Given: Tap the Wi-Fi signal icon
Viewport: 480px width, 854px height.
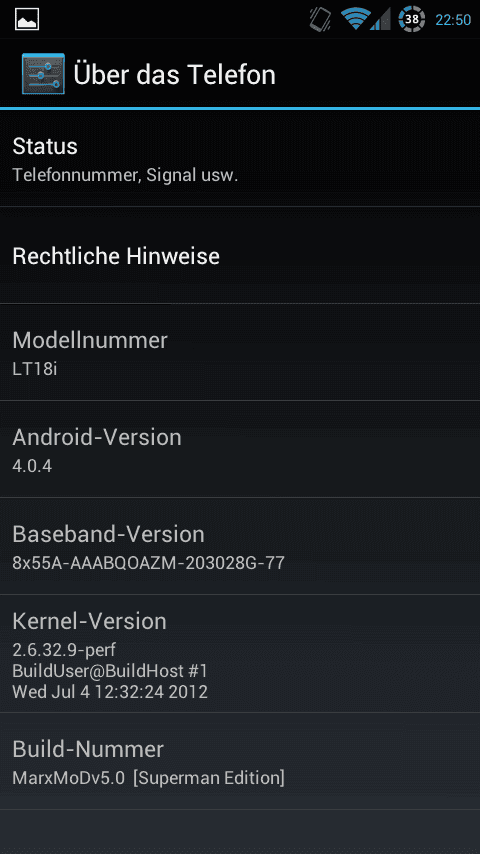Looking at the screenshot, I should click(x=356, y=20).
